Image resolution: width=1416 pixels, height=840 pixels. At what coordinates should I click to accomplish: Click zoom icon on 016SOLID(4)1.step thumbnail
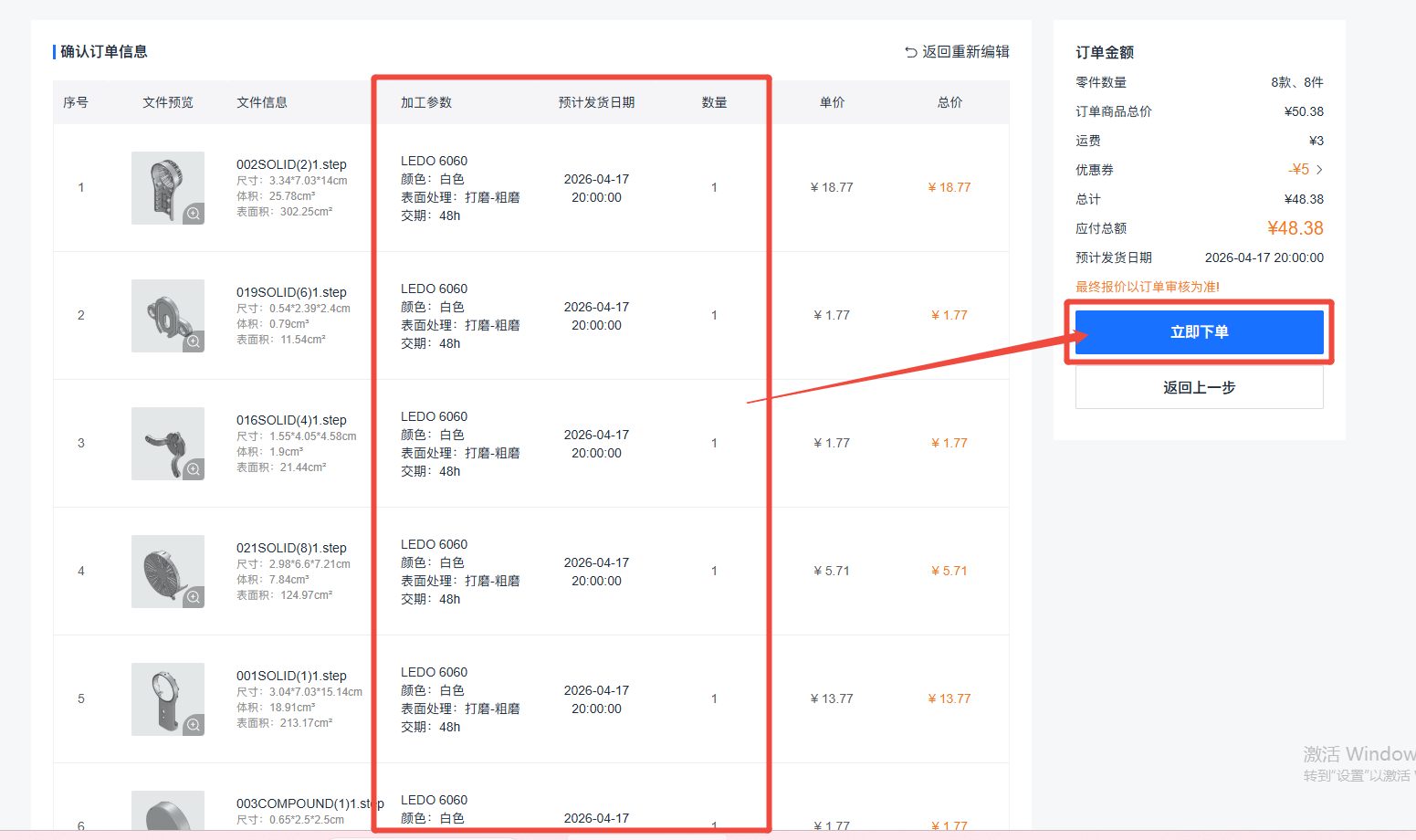point(194,469)
